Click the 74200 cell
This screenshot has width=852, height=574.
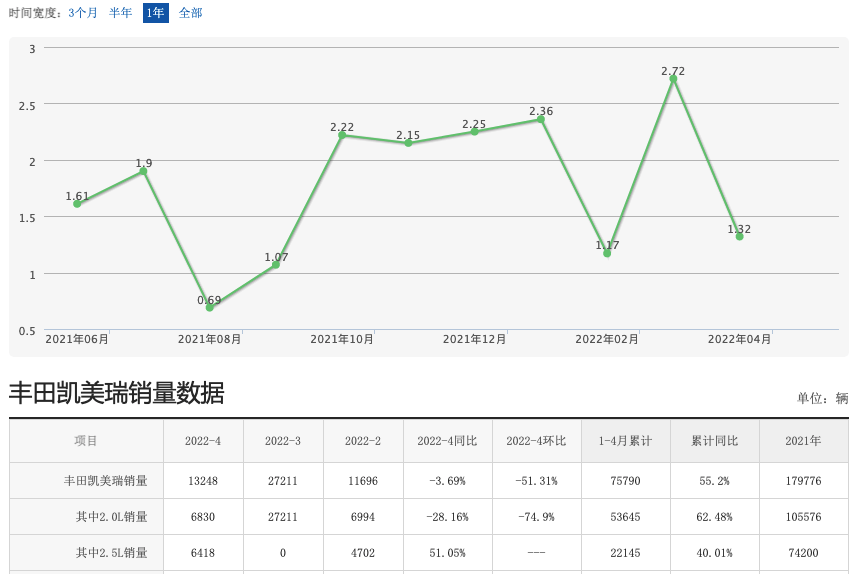[804, 553]
